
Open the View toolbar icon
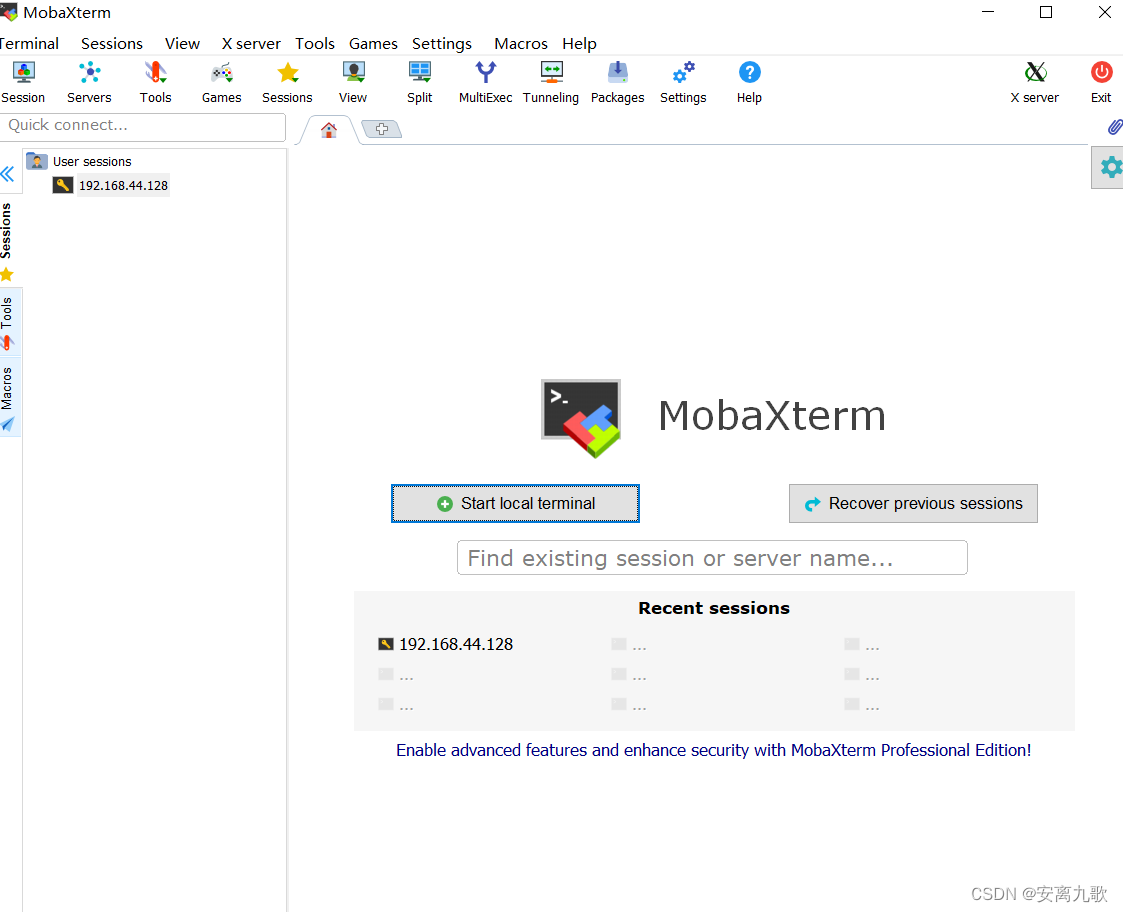[x=353, y=82]
